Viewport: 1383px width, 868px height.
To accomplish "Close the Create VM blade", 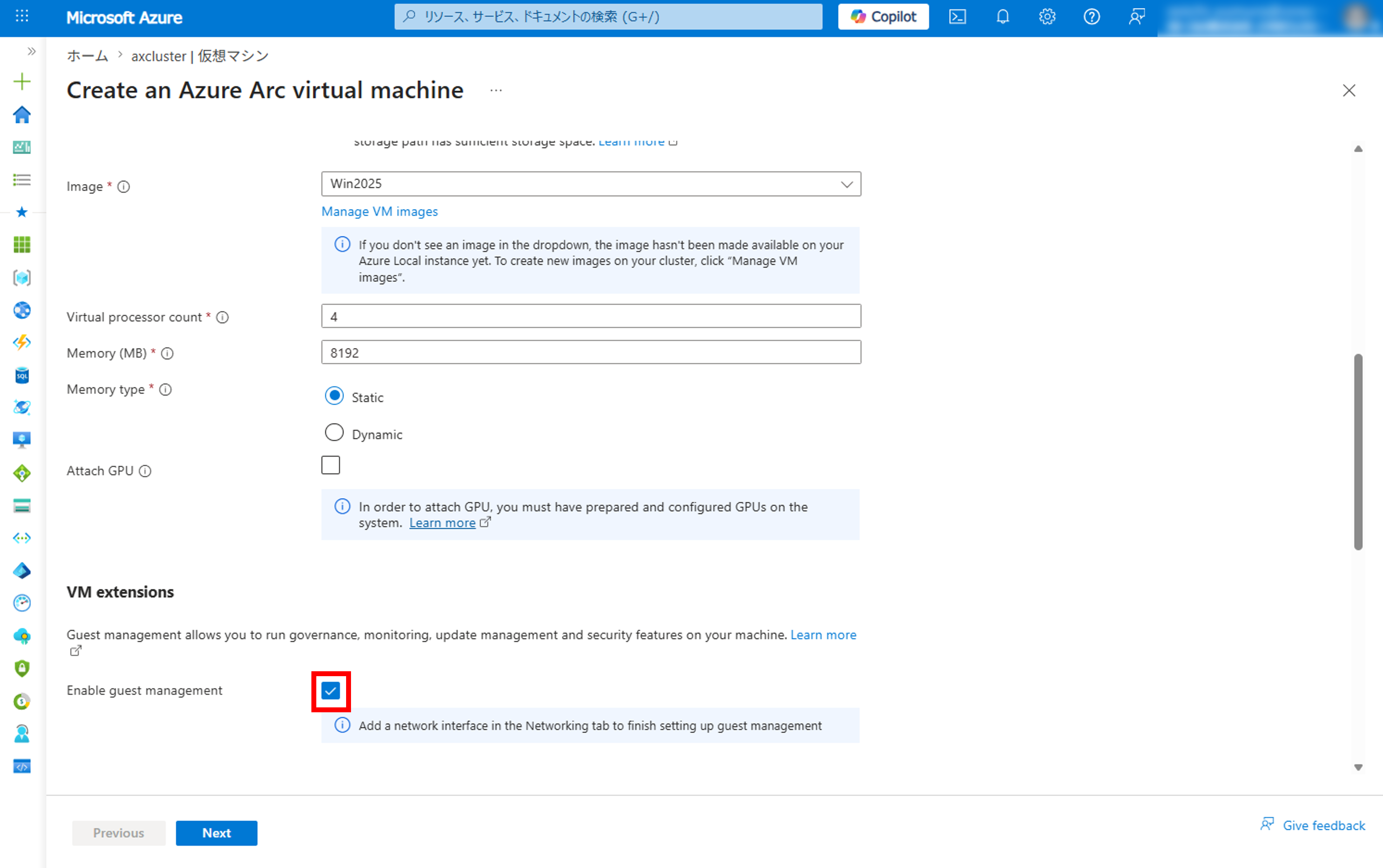I will coord(1349,91).
